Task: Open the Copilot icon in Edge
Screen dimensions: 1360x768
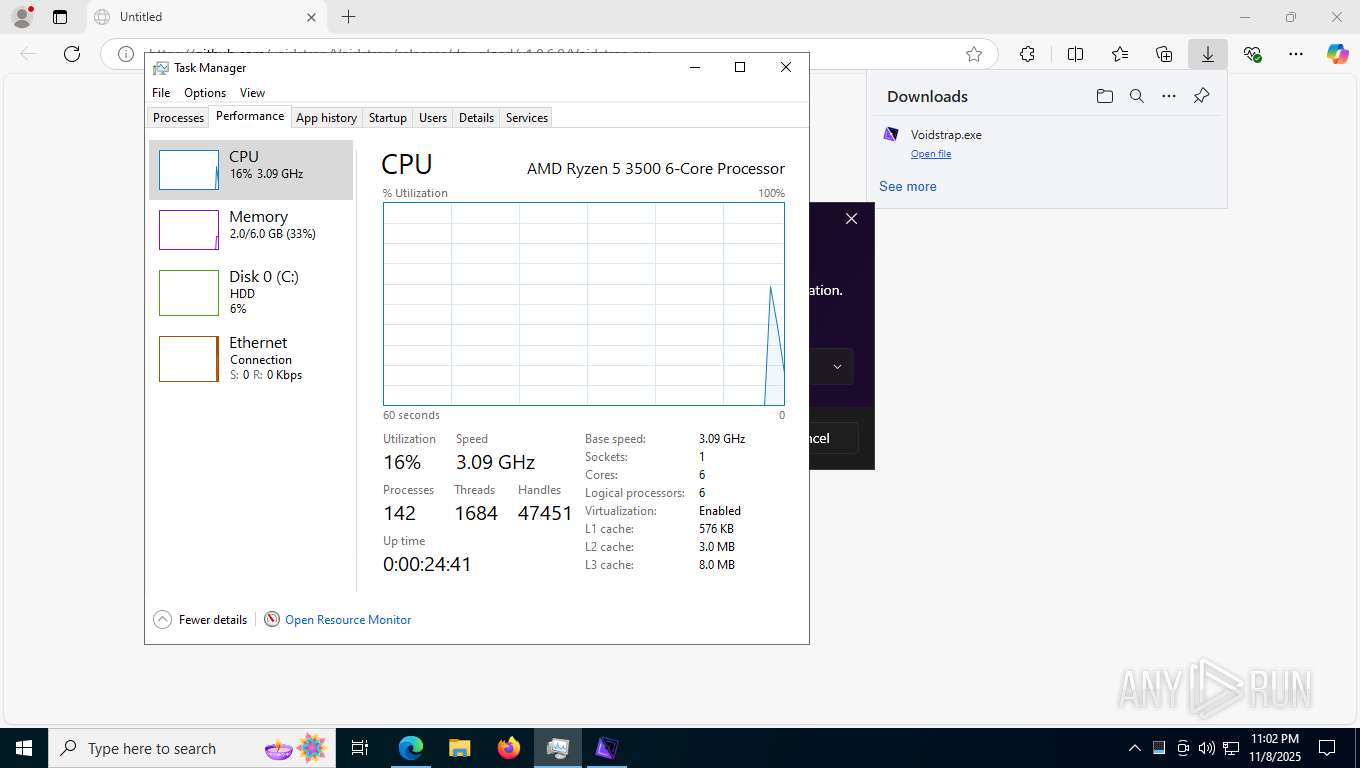Action: pos(1338,54)
